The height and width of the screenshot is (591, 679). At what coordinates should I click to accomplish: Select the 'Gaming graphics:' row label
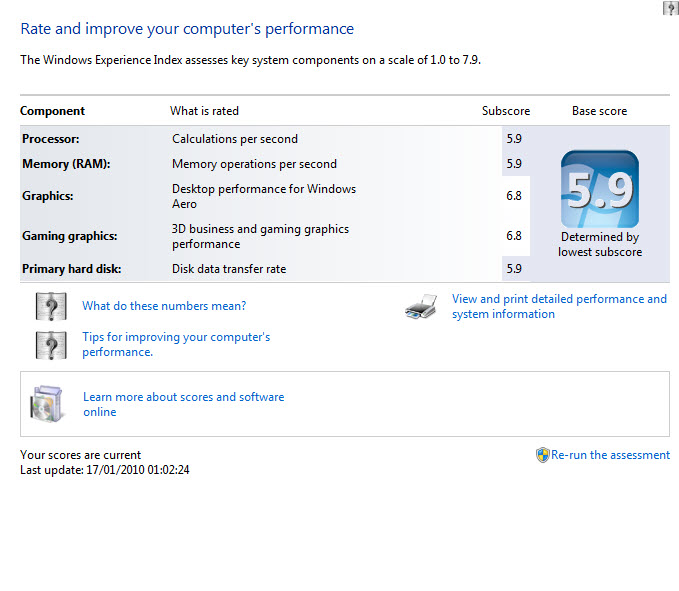[x=70, y=236]
